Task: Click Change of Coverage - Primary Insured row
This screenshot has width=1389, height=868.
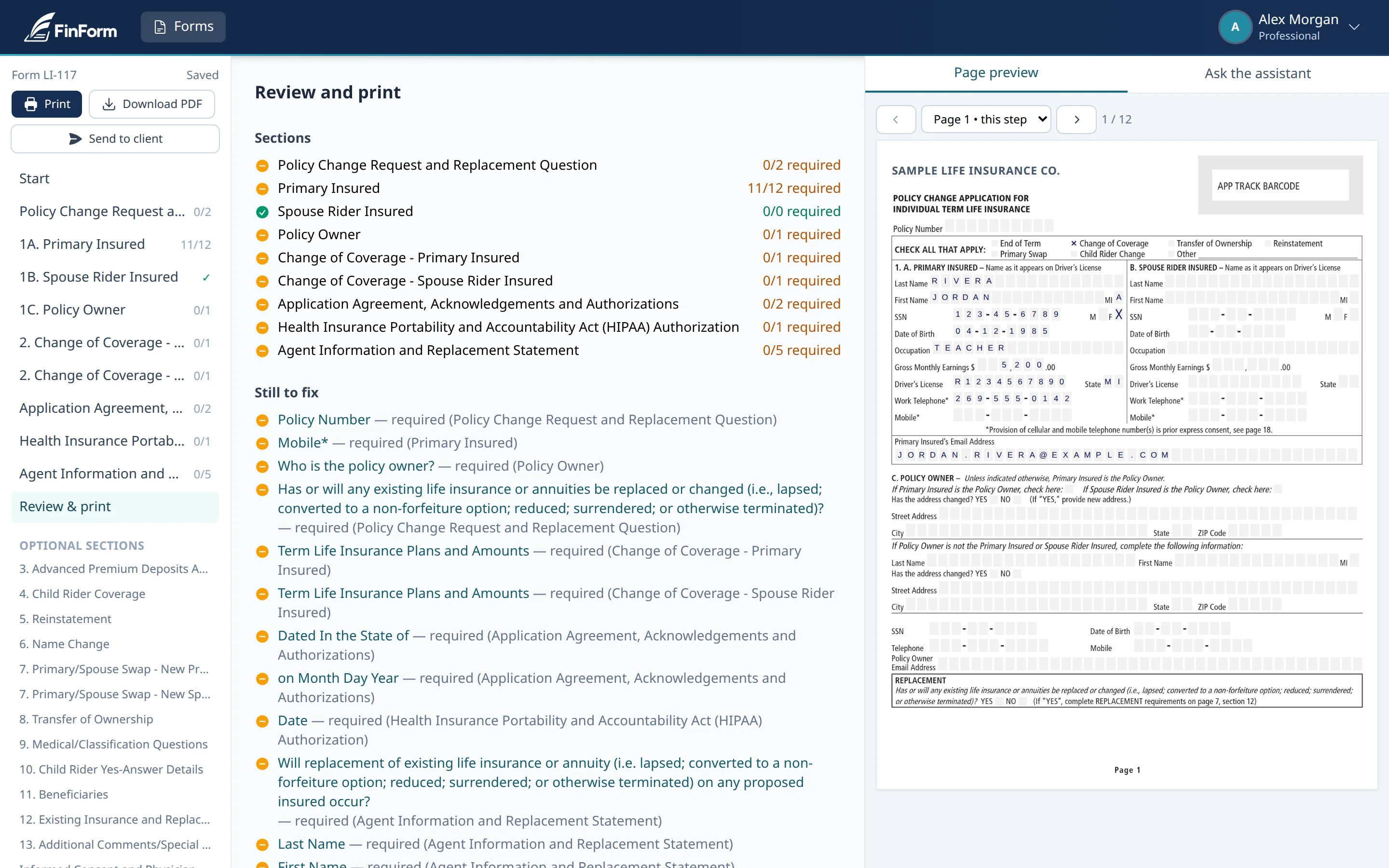Action: (x=548, y=258)
